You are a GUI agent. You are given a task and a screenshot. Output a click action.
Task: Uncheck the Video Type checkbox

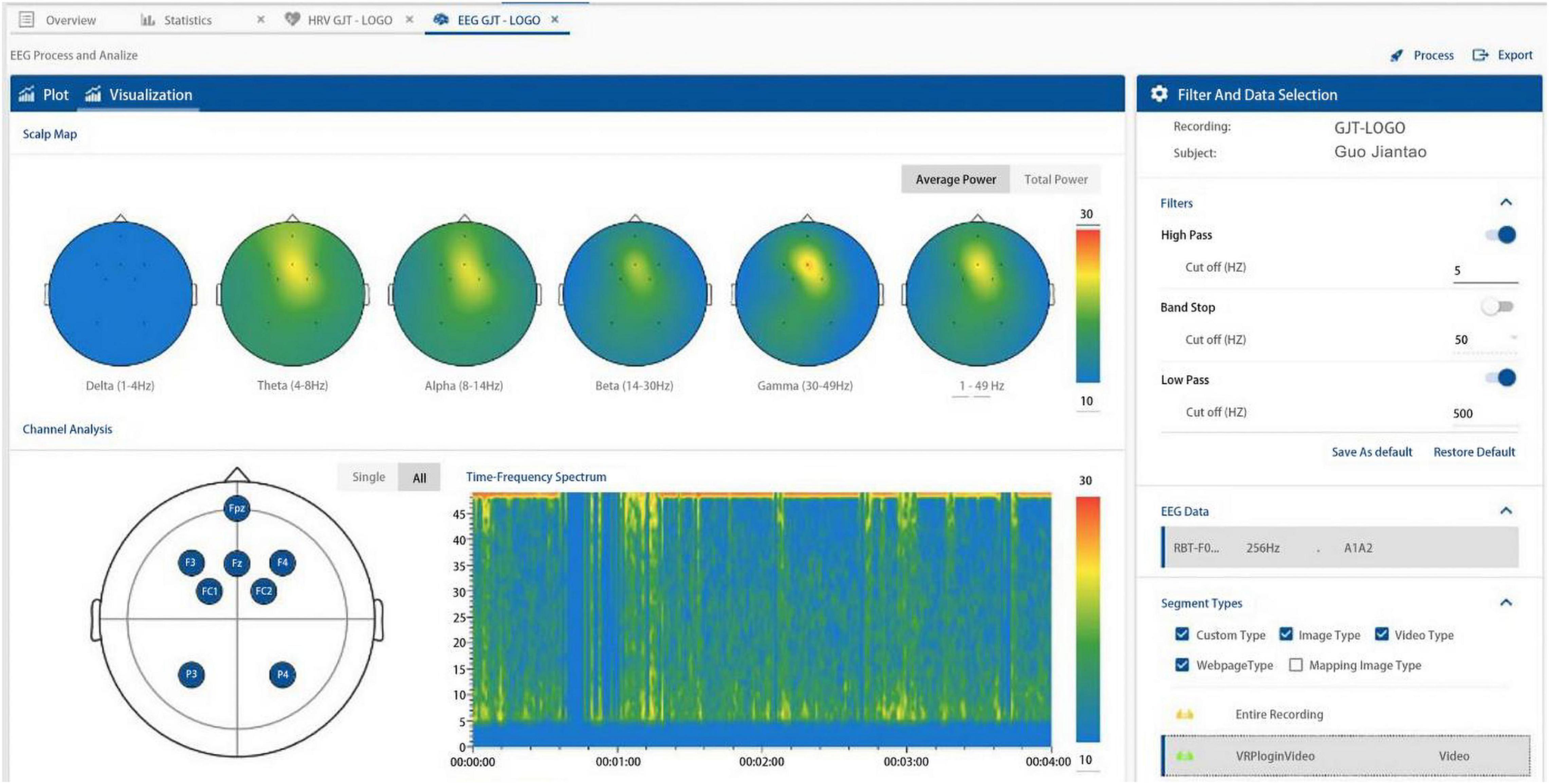[1382, 634]
